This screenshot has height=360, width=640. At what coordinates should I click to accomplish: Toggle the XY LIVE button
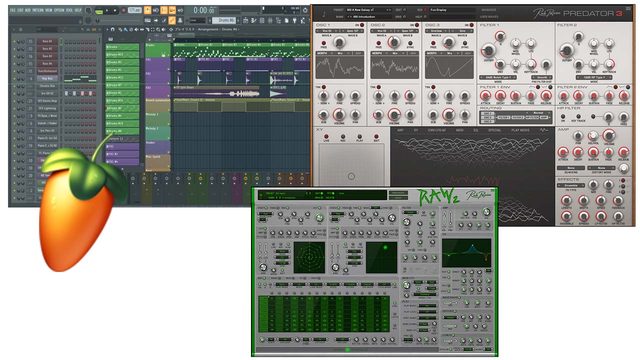click(x=326, y=138)
